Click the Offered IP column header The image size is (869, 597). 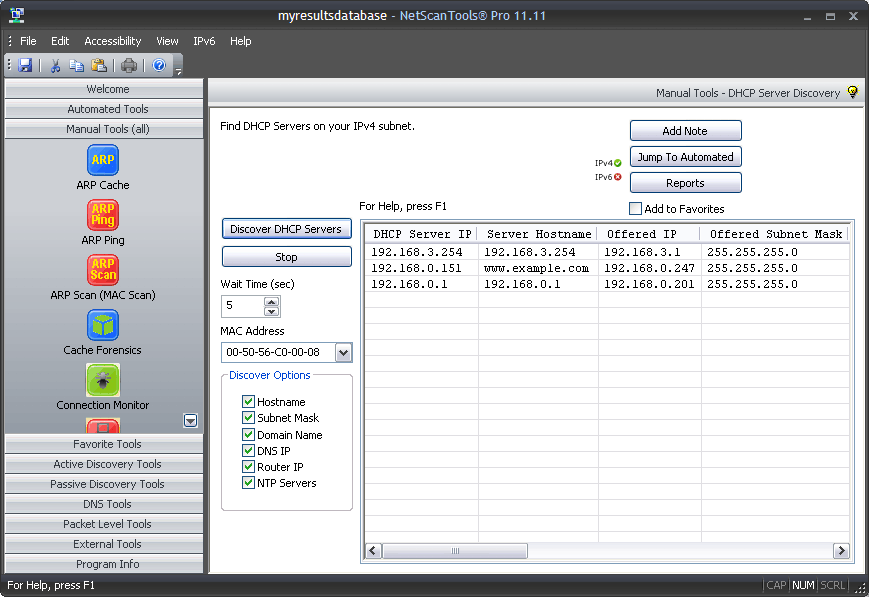[649, 234]
